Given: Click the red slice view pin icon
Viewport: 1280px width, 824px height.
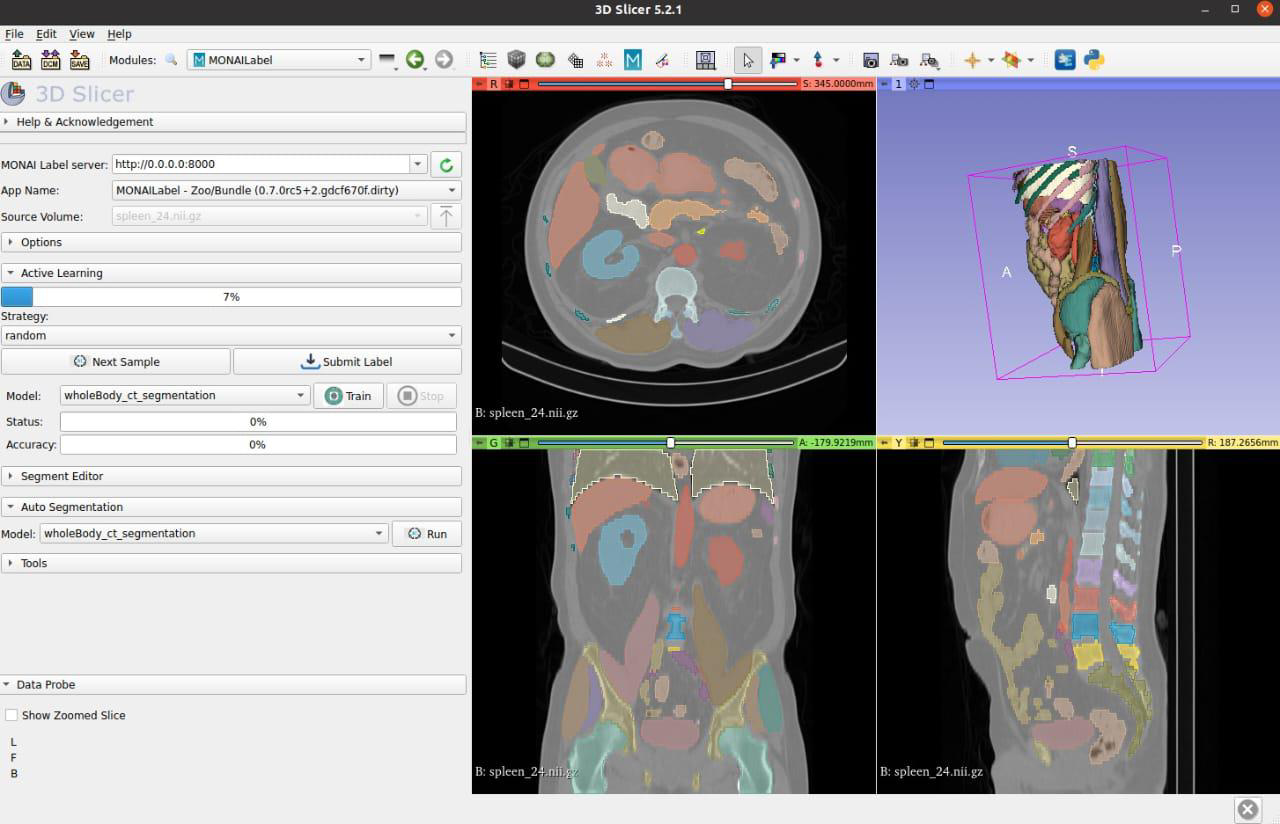Looking at the screenshot, I should [x=478, y=84].
